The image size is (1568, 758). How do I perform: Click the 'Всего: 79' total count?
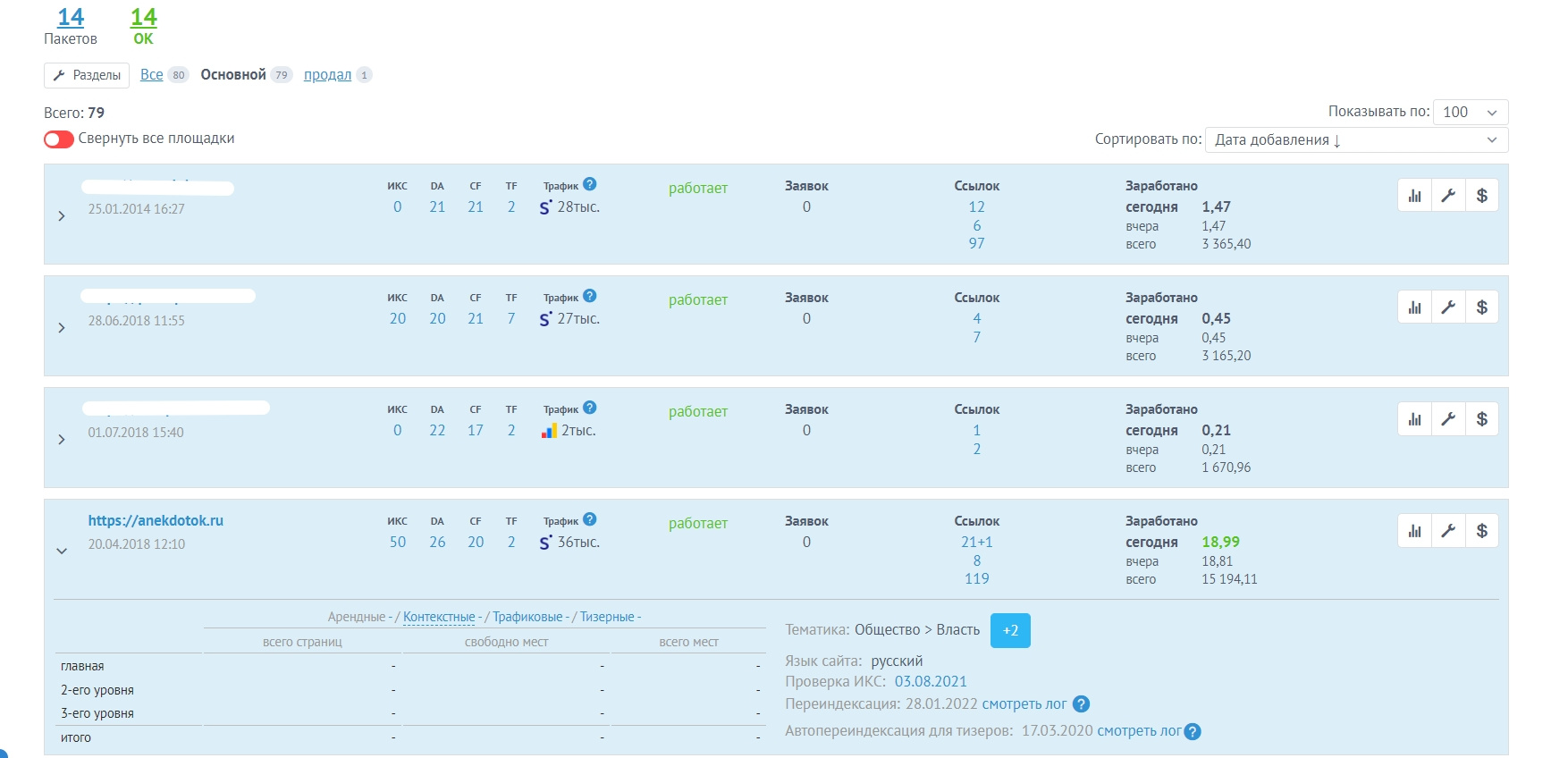[x=74, y=114]
